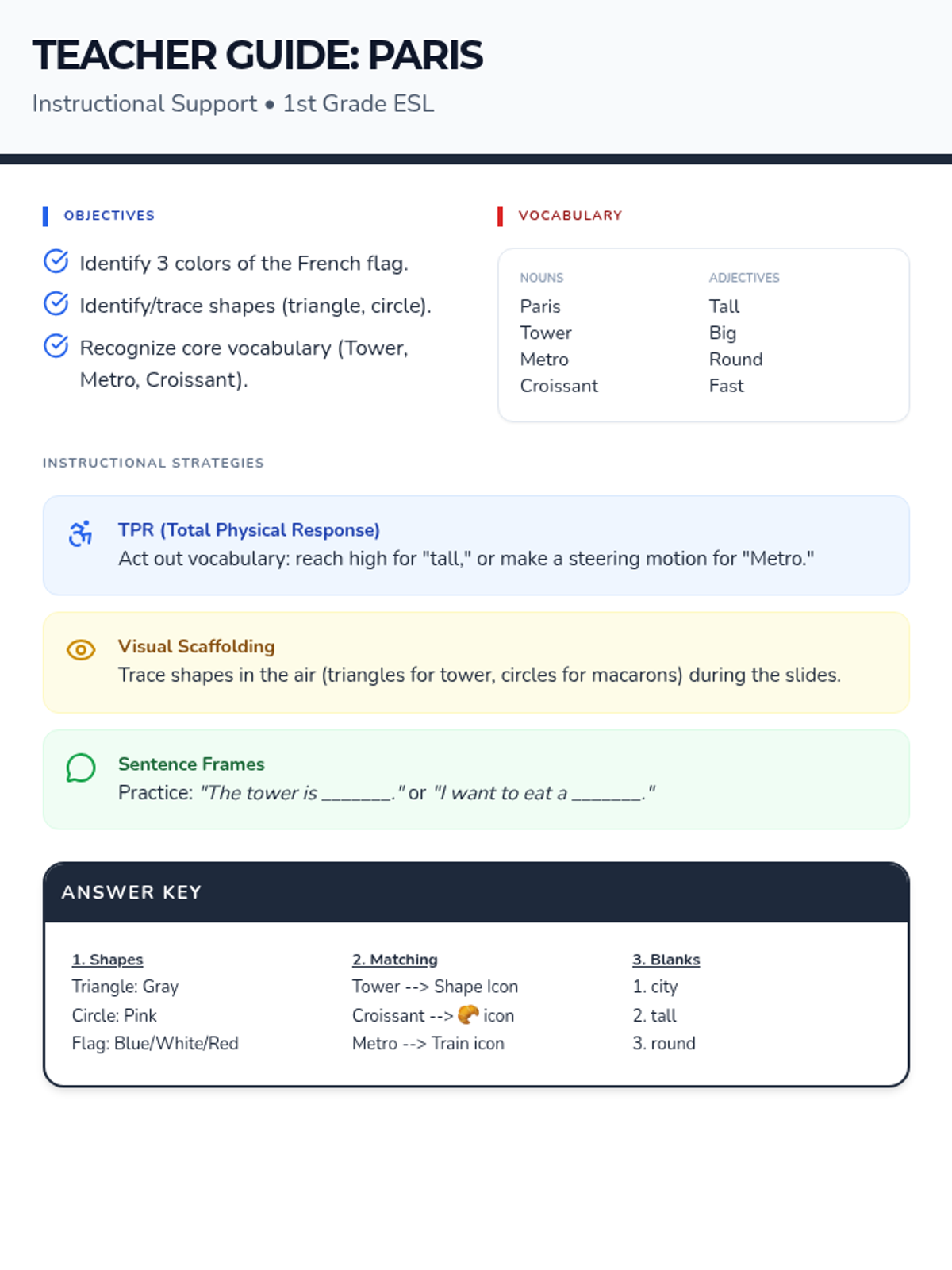
Task: Click the first blank in 'The tower is' frame
Action: click(x=356, y=795)
